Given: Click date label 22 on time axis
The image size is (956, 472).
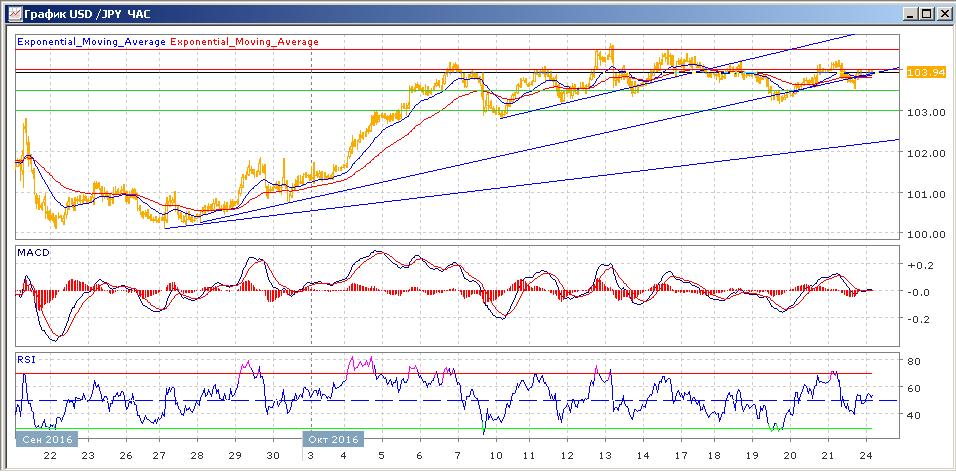Looking at the screenshot, I should [50, 456].
